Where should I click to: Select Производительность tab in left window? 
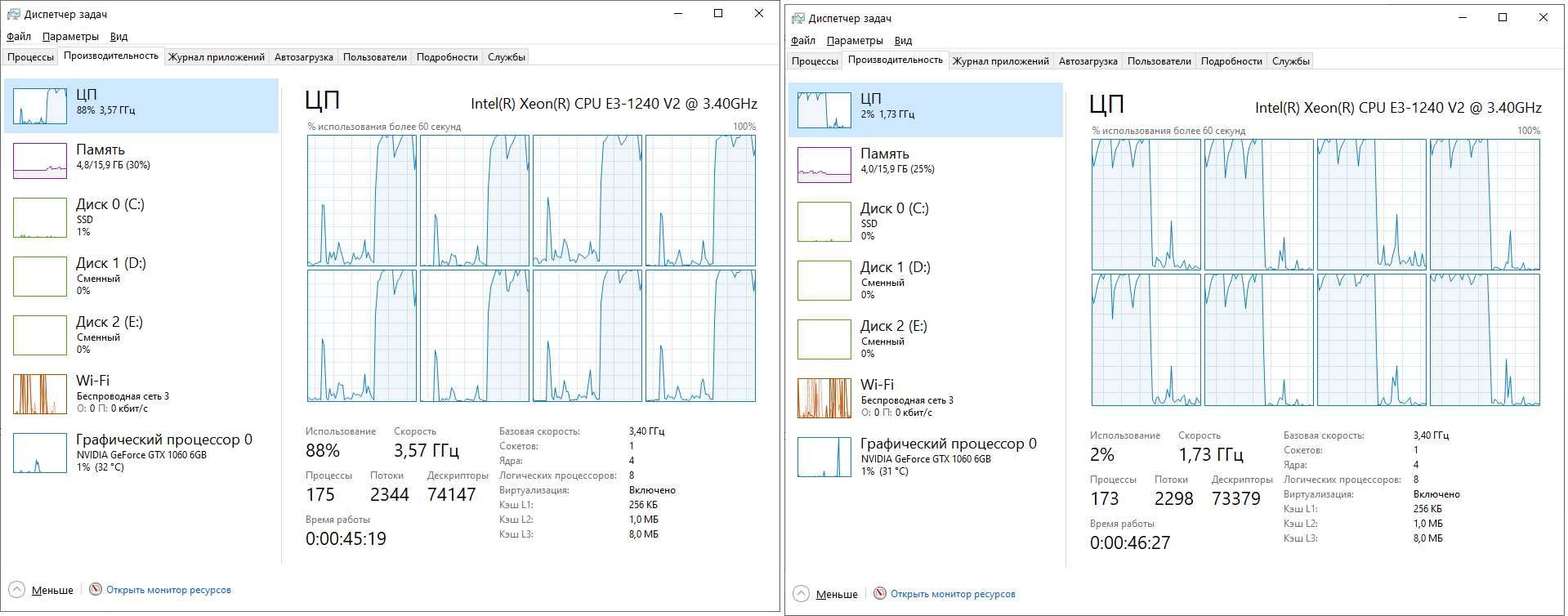[111, 56]
